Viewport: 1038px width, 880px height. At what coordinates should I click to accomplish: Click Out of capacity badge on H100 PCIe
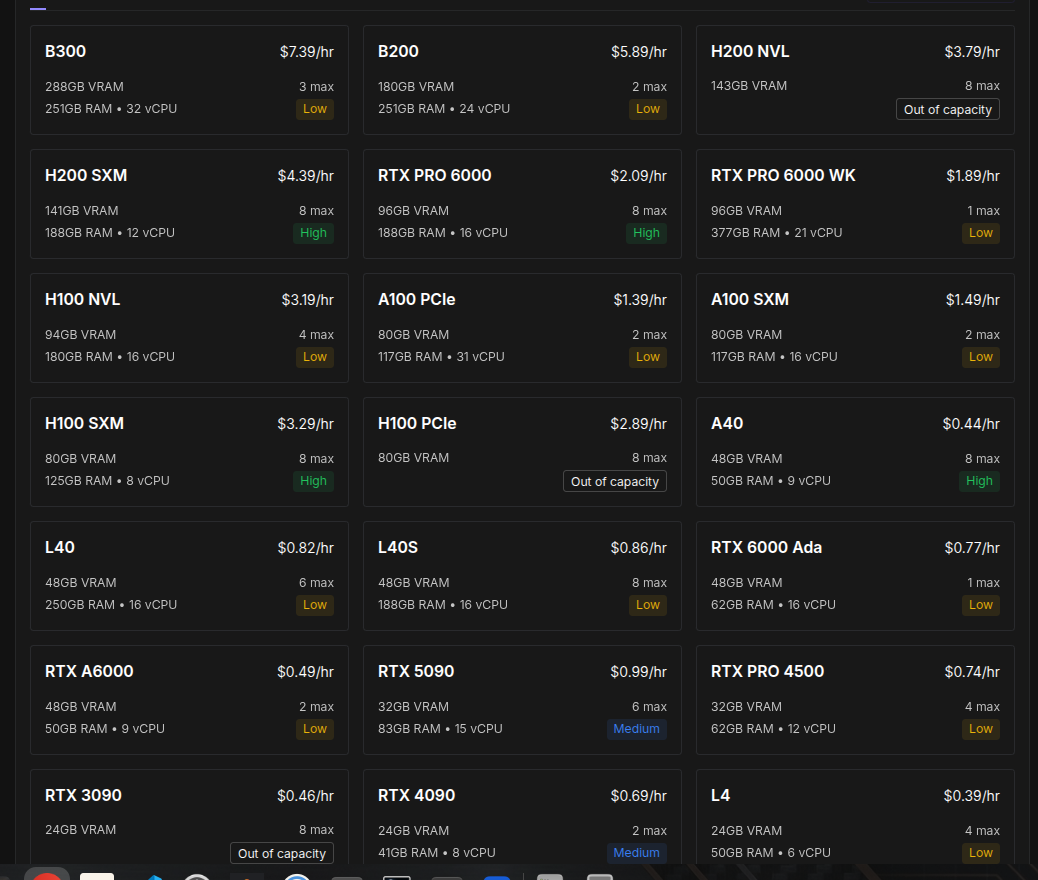coord(614,481)
